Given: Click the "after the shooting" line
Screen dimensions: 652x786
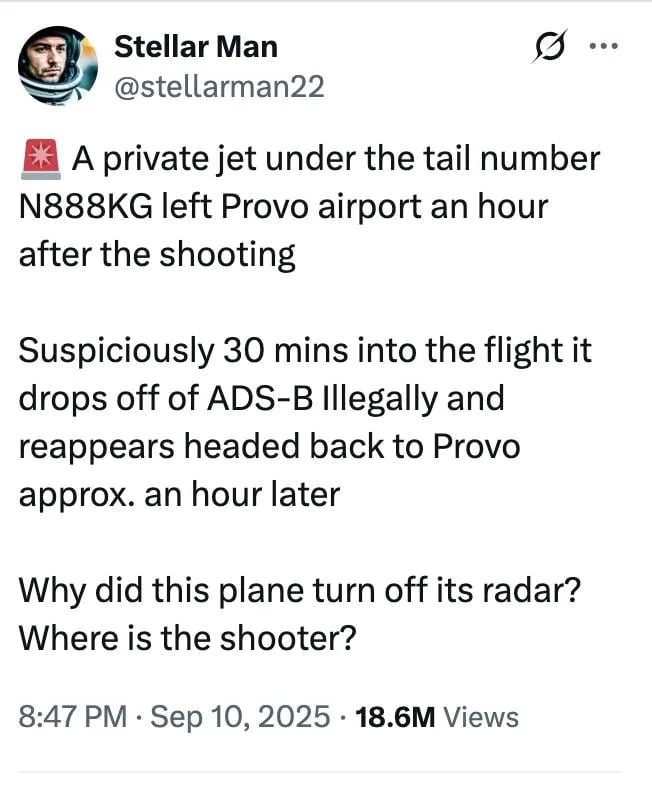Looking at the screenshot, I should click(157, 255).
